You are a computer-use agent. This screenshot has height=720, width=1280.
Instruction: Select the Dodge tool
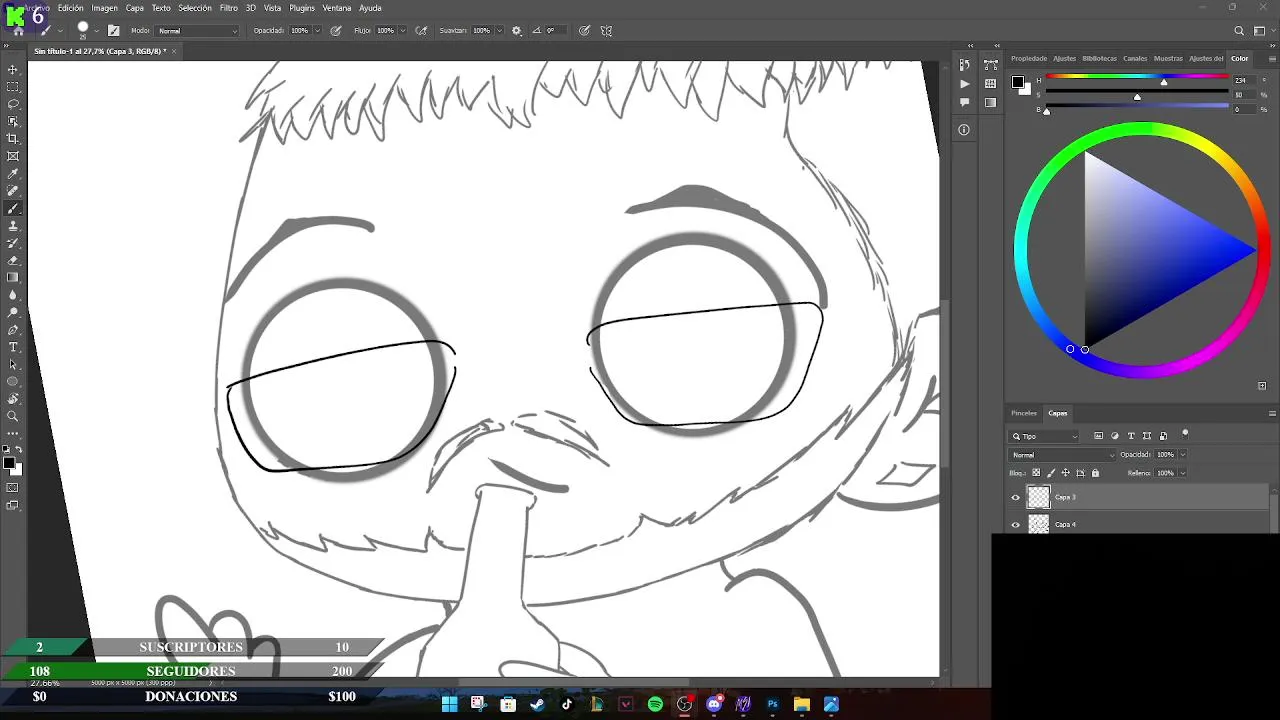click(13, 312)
